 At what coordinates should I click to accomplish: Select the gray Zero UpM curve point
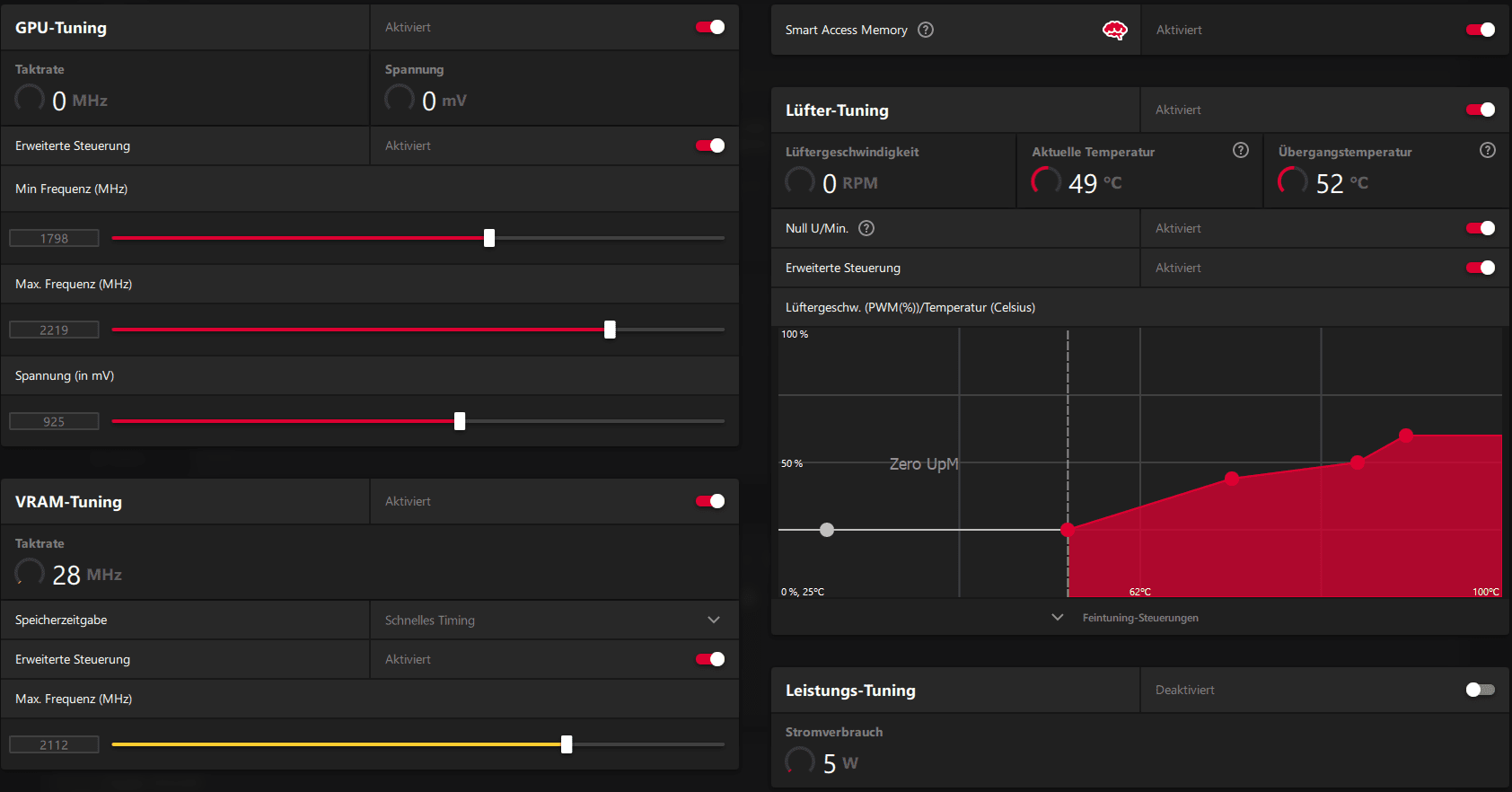tap(827, 530)
